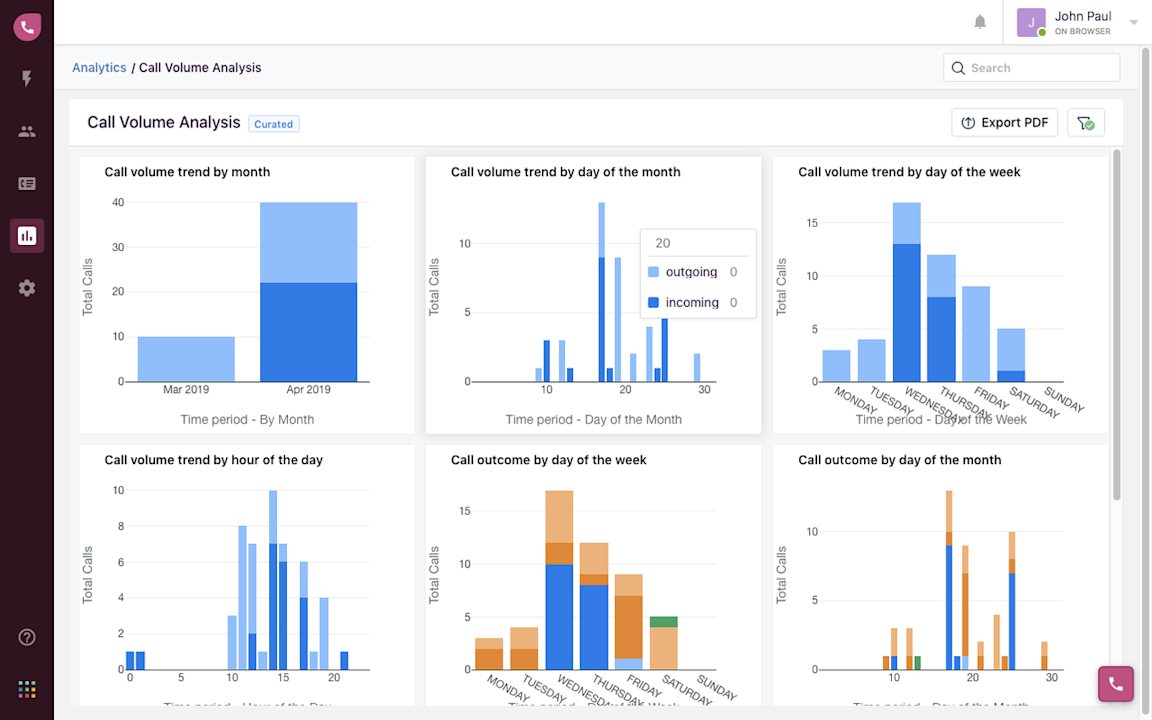Image resolution: width=1152 pixels, height=720 pixels.
Task: Open the notifications bell
Action: 980,22
